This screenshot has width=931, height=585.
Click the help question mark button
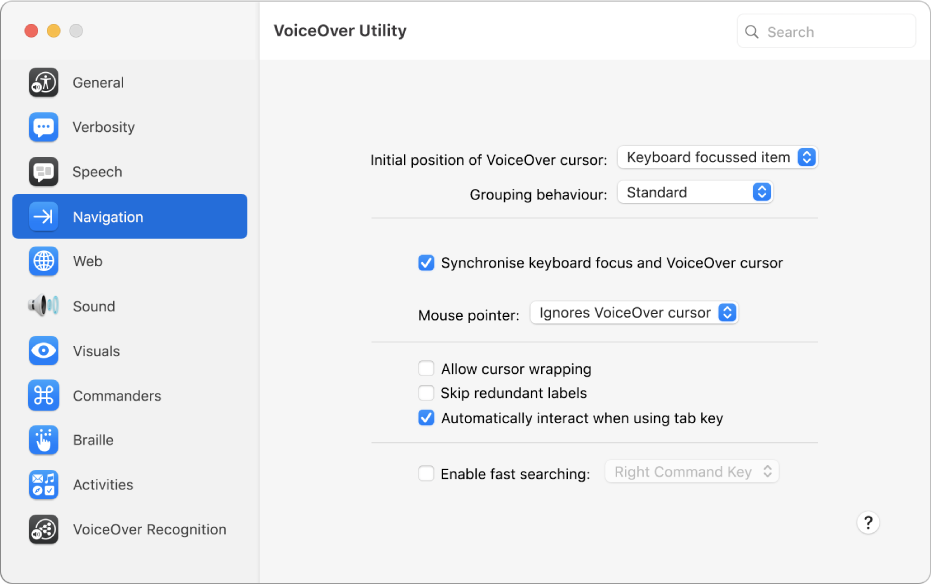coord(868,522)
